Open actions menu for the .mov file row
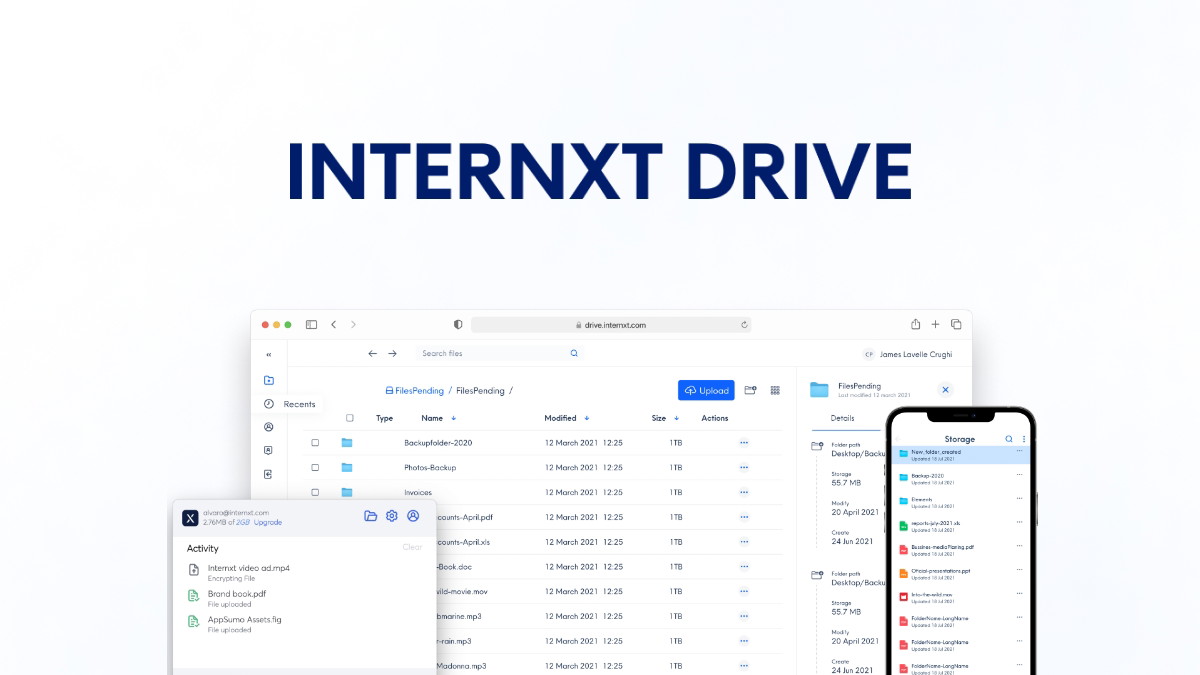The width and height of the screenshot is (1200, 675). pyautogui.click(x=744, y=591)
